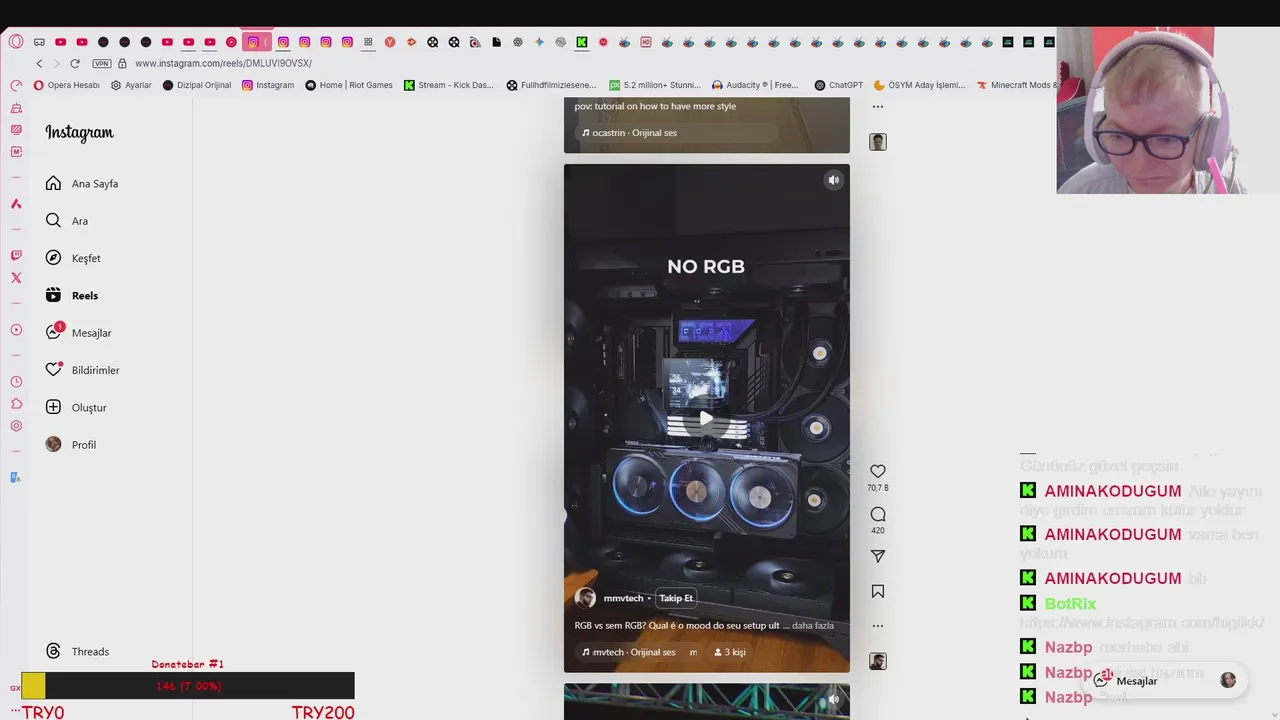Select the Reels icon in Instagram sidebar
The image size is (1280, 720).
(53, 295)
